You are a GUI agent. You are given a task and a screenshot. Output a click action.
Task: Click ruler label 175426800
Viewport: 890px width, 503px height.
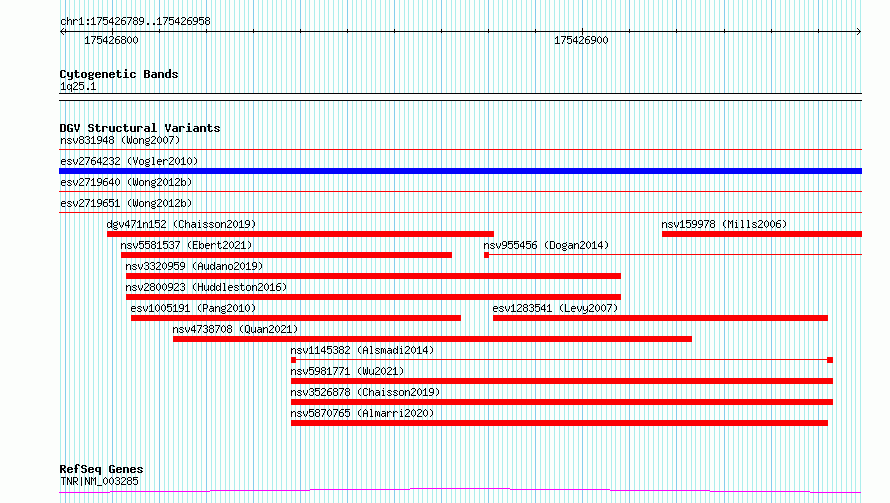(111, 40)
